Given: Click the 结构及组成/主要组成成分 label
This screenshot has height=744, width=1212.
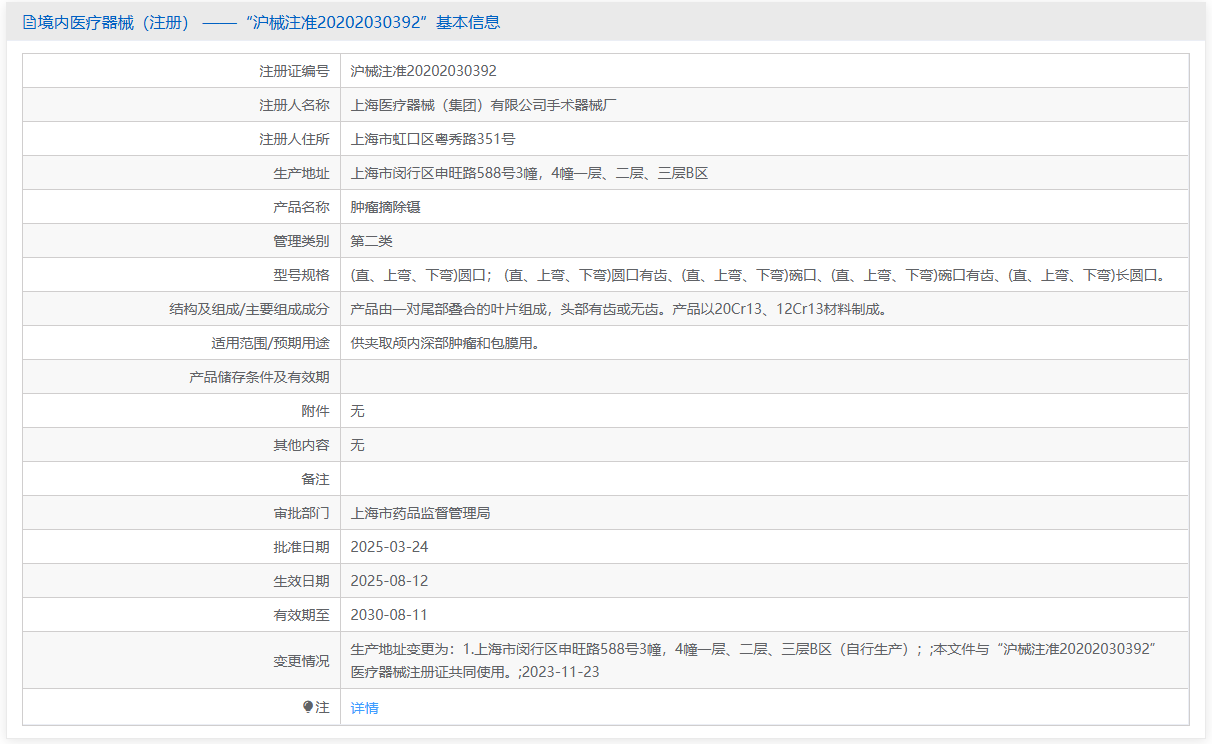Looking at the screenshot, I should pos(249,309).
